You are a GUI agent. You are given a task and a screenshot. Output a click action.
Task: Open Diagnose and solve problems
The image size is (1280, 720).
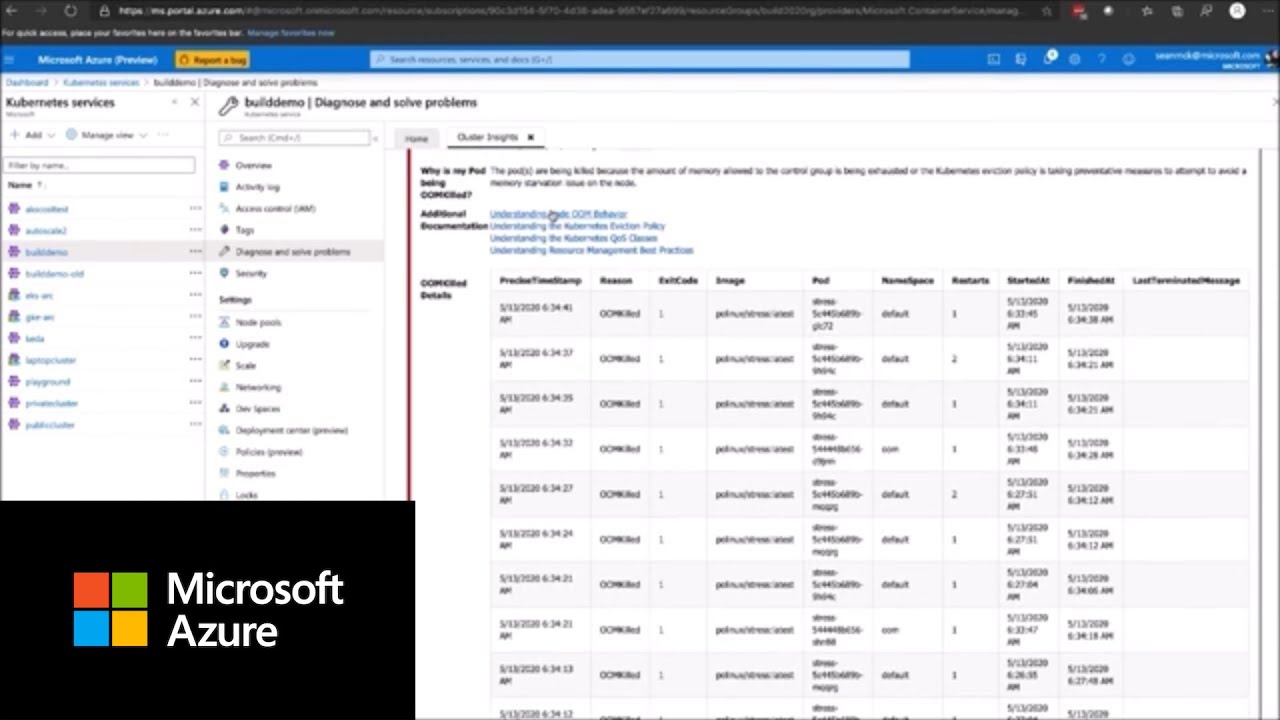293,252
